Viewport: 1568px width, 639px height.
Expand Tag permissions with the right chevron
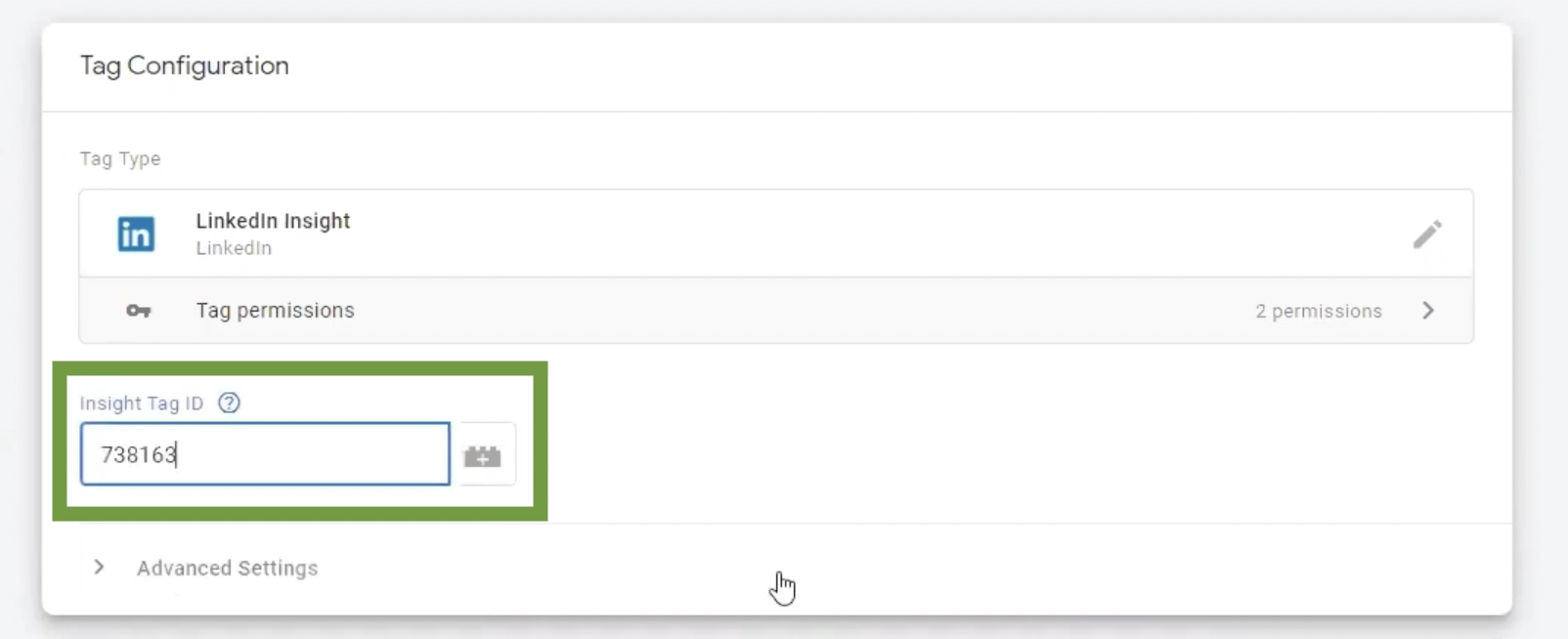tap(1428, 311)
